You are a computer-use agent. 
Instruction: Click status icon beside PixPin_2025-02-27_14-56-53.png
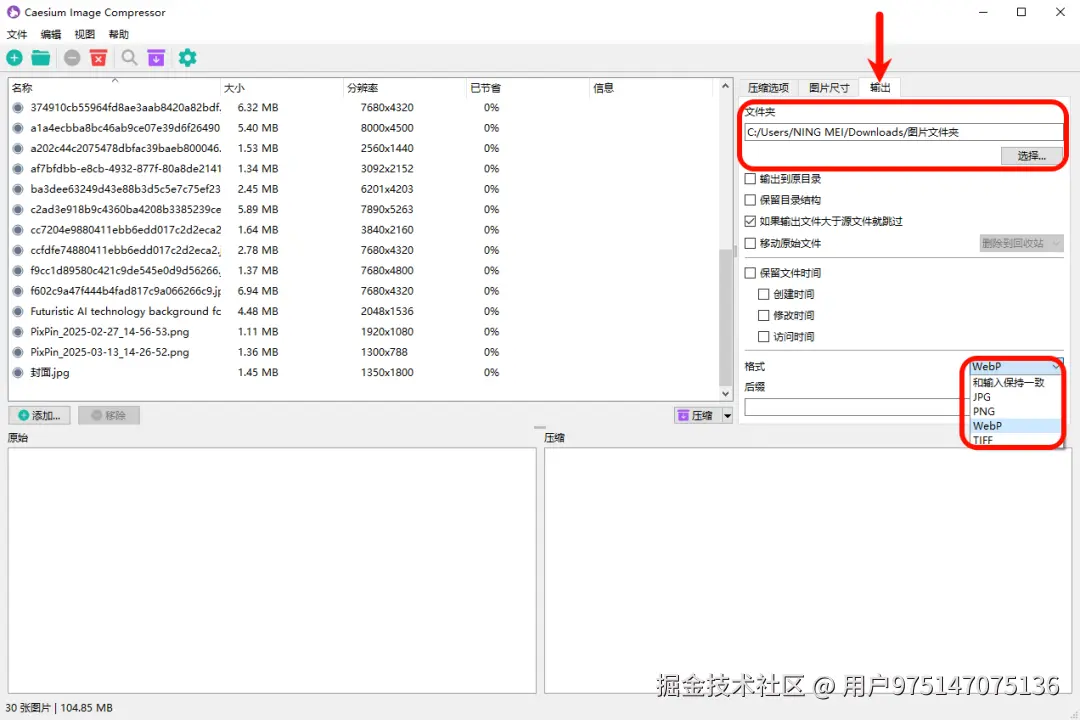click(x=18, y=332)
